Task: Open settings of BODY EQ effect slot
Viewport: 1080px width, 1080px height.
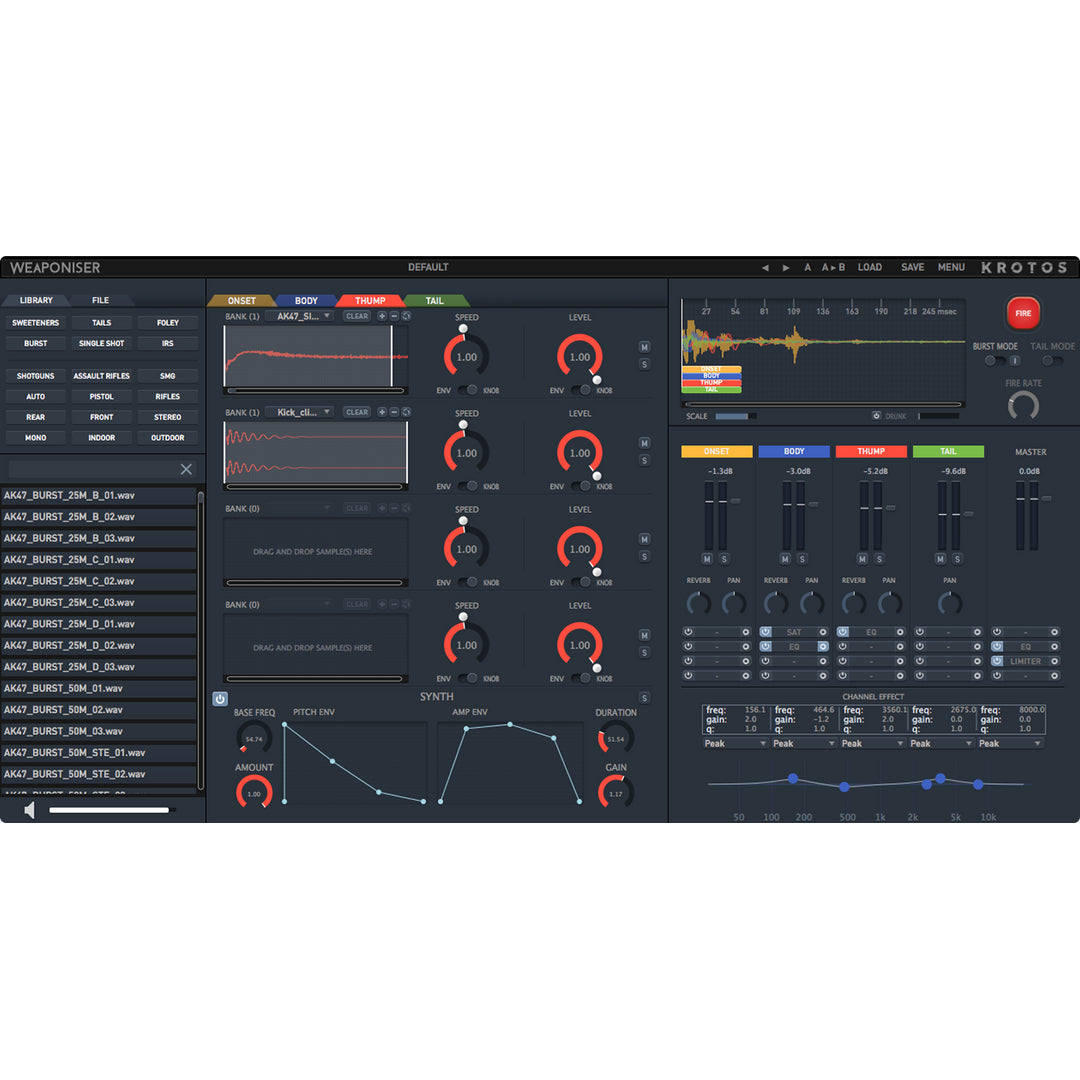Action: pyautogui.click(x=822, y=647)
